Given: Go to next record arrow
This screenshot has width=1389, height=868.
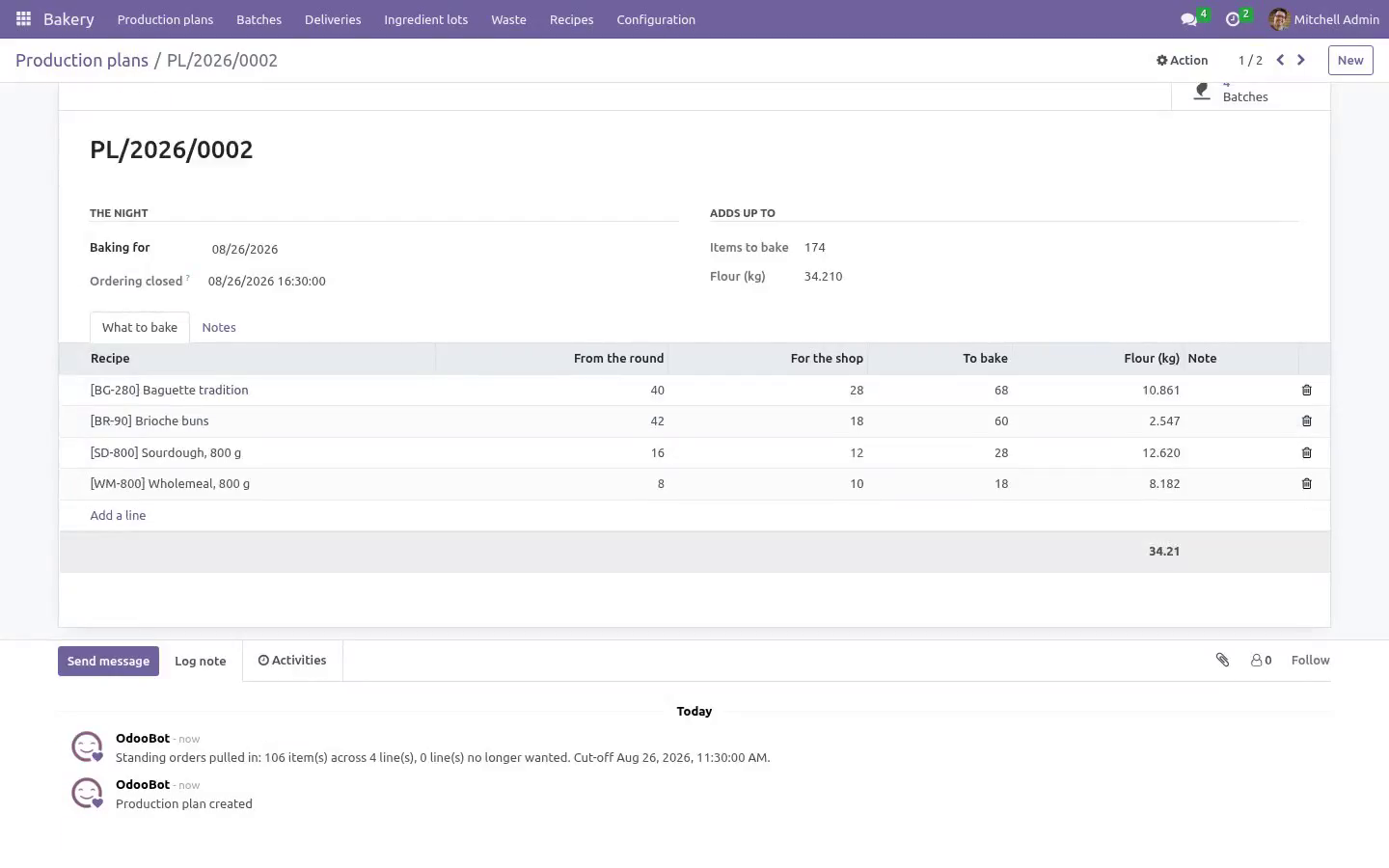Looking at the screenshot, I should (x=1301, y=60).
